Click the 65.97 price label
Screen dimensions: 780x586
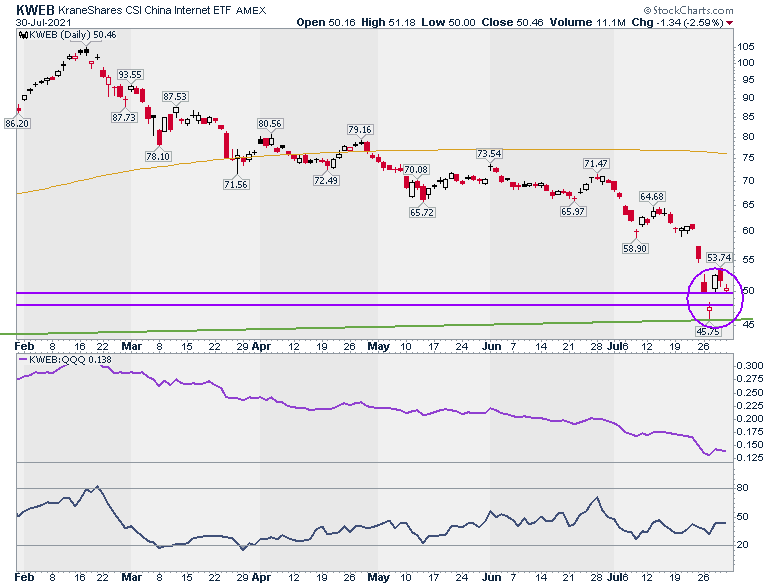573,211
